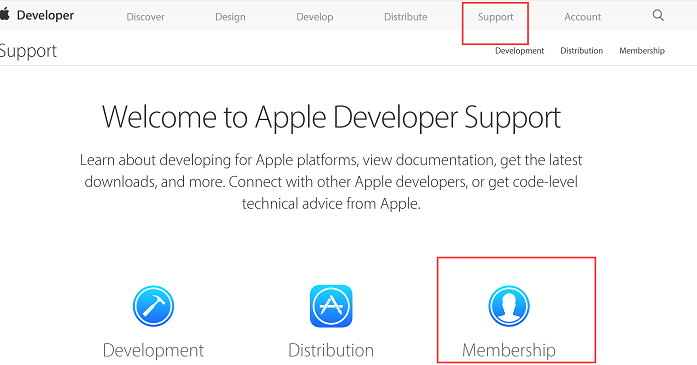Select Development in the Support sub-navigation
Image resolution: width=697 pixels, height=365 pixels.
coord(520,51)
